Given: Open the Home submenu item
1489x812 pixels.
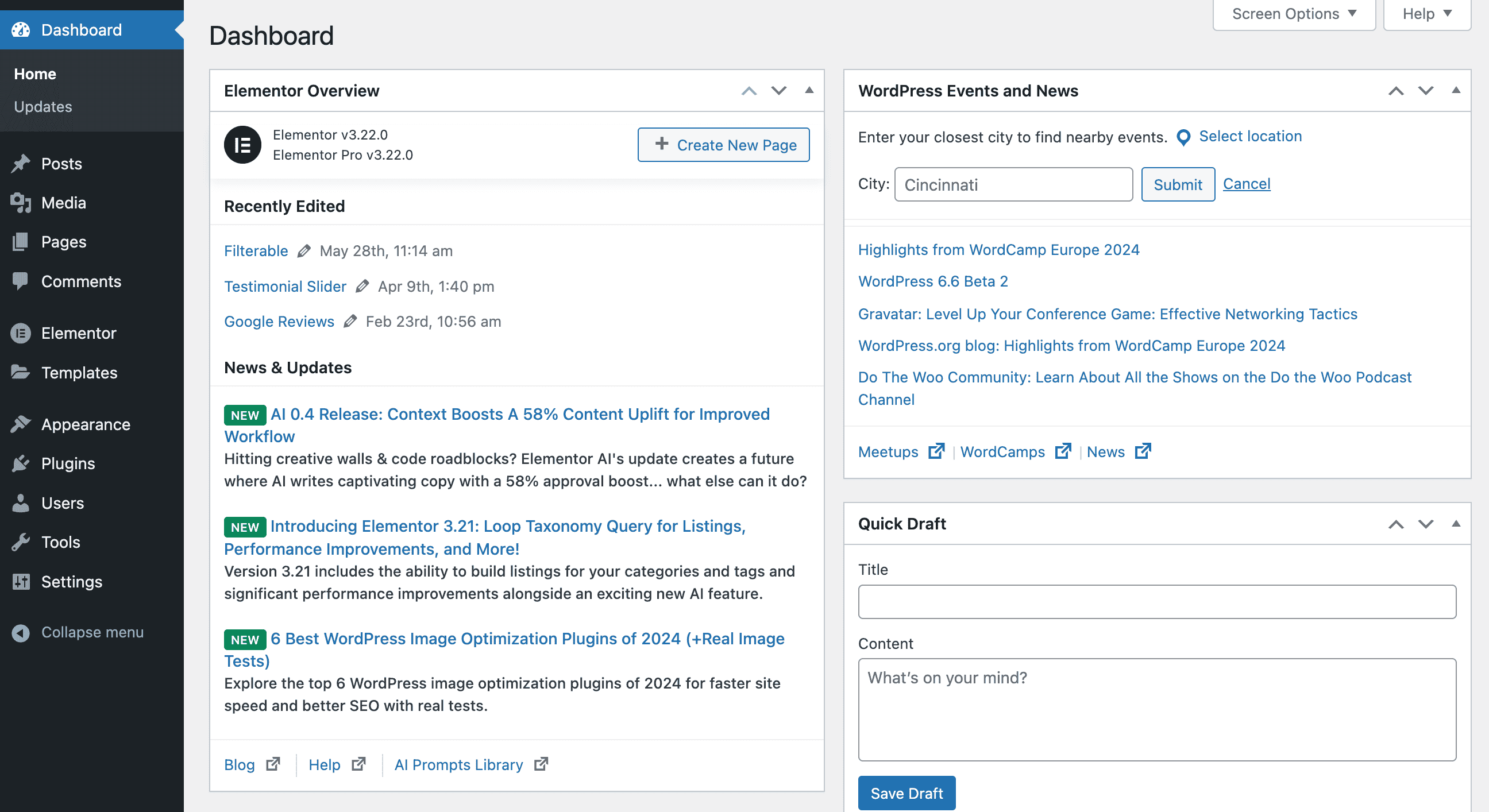Looking at the screenshot, I should (34, 74).
